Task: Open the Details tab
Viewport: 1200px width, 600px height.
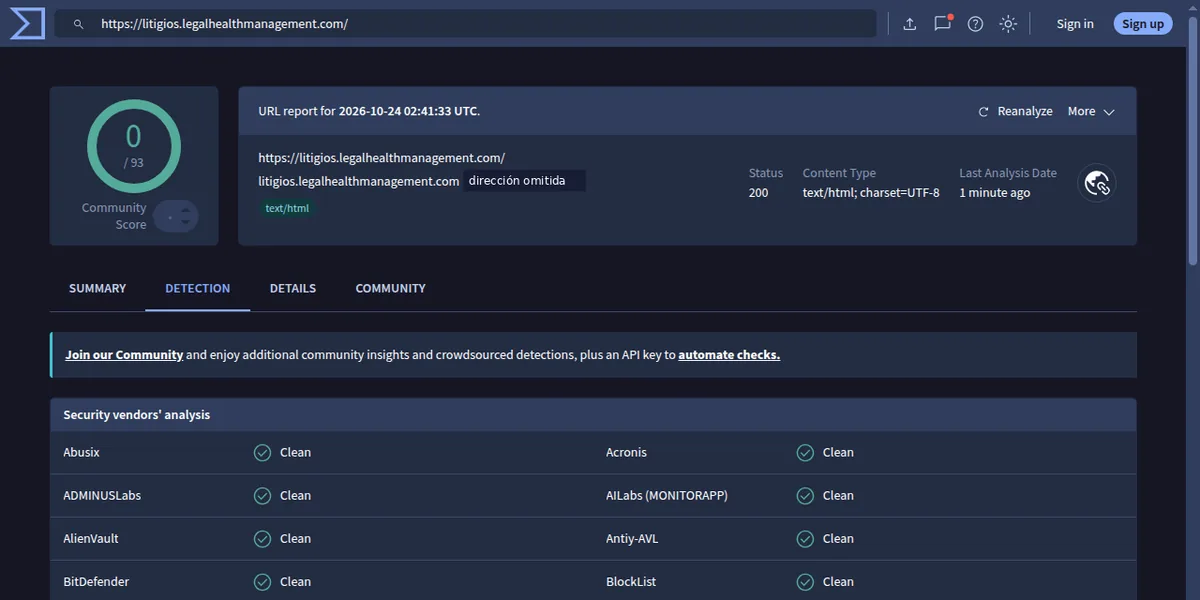Action: click(293, 288)
